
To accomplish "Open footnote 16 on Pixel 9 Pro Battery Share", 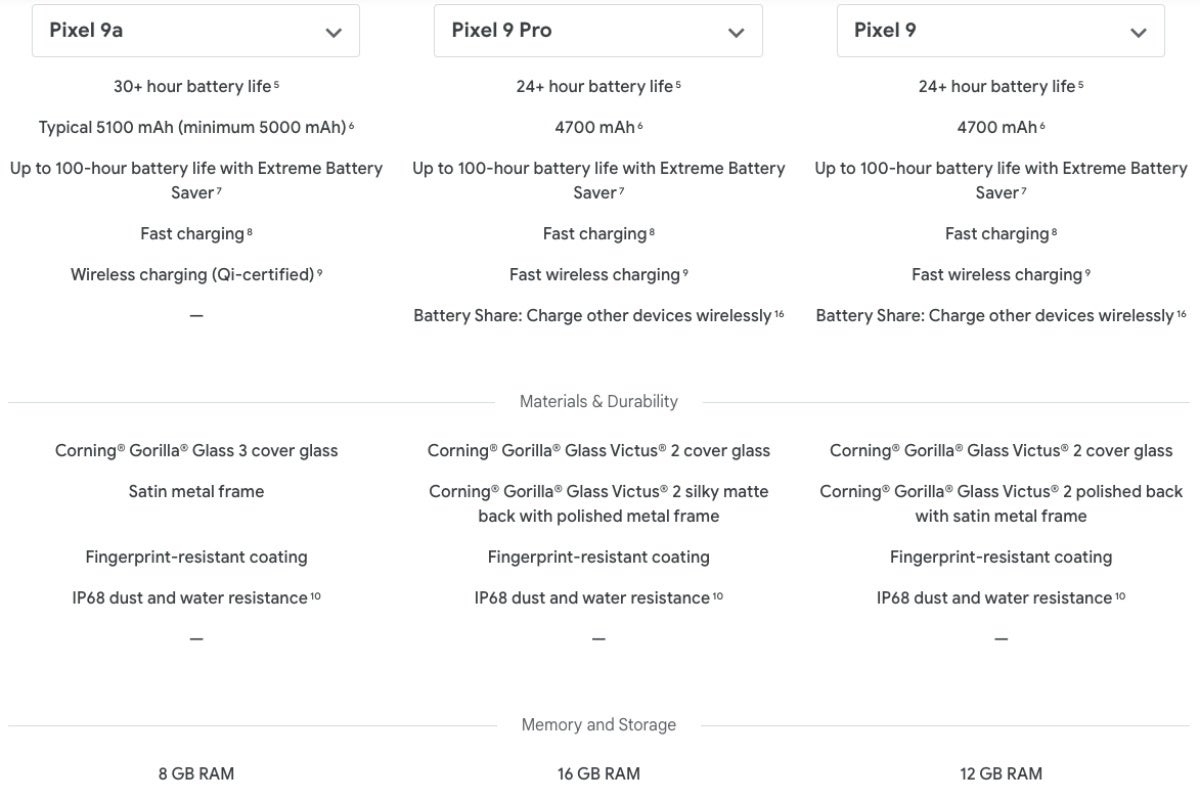I will pyautogui.click(x=779, y=314).
